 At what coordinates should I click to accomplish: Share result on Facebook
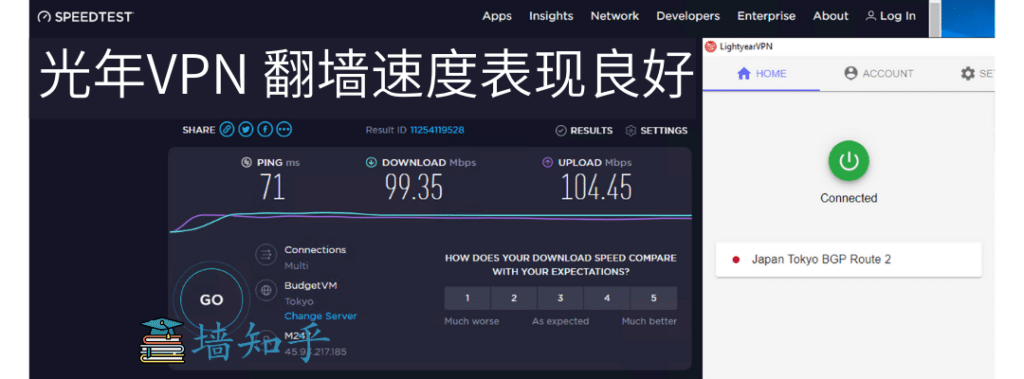click(264, 129)
